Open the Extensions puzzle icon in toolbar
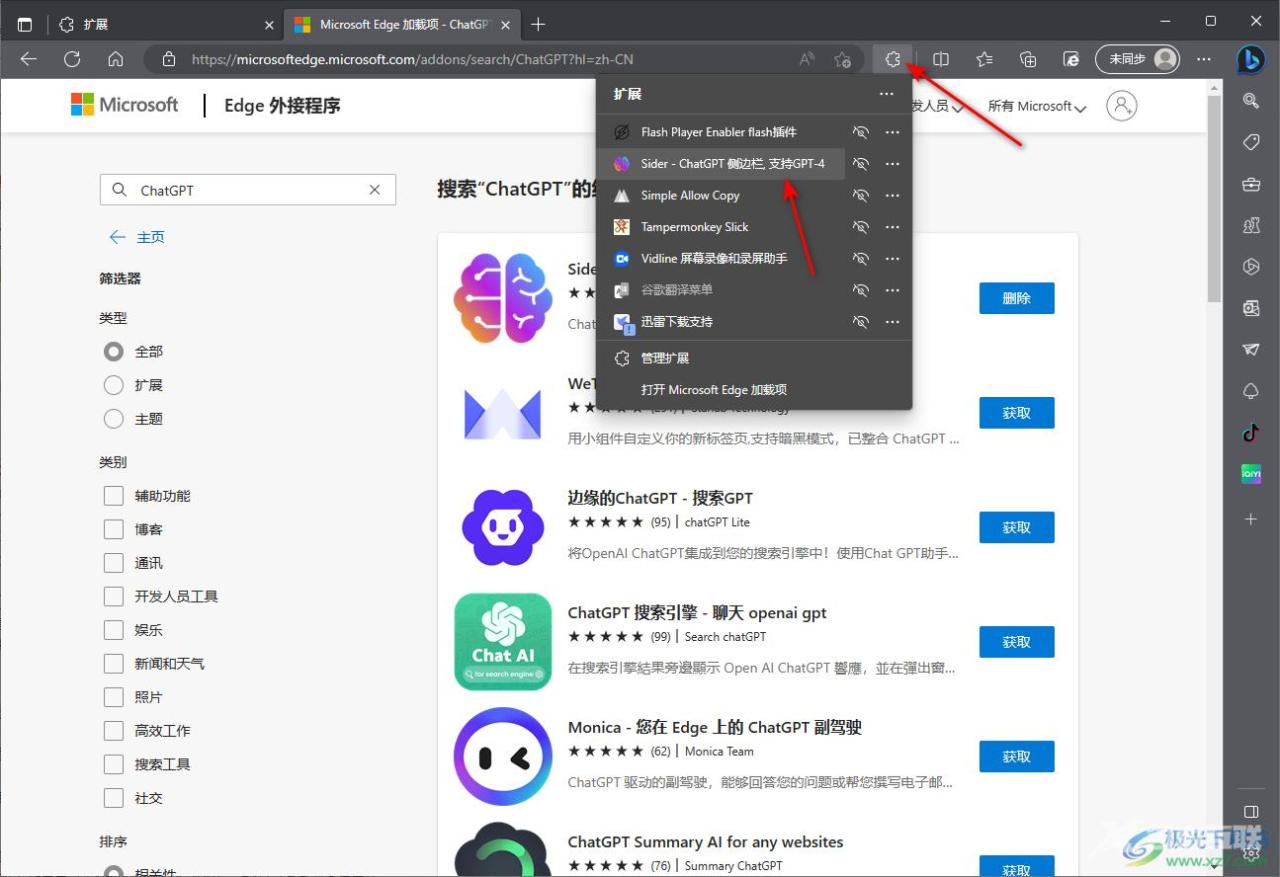Screen dimensions: 1280x877 point(893,59)
